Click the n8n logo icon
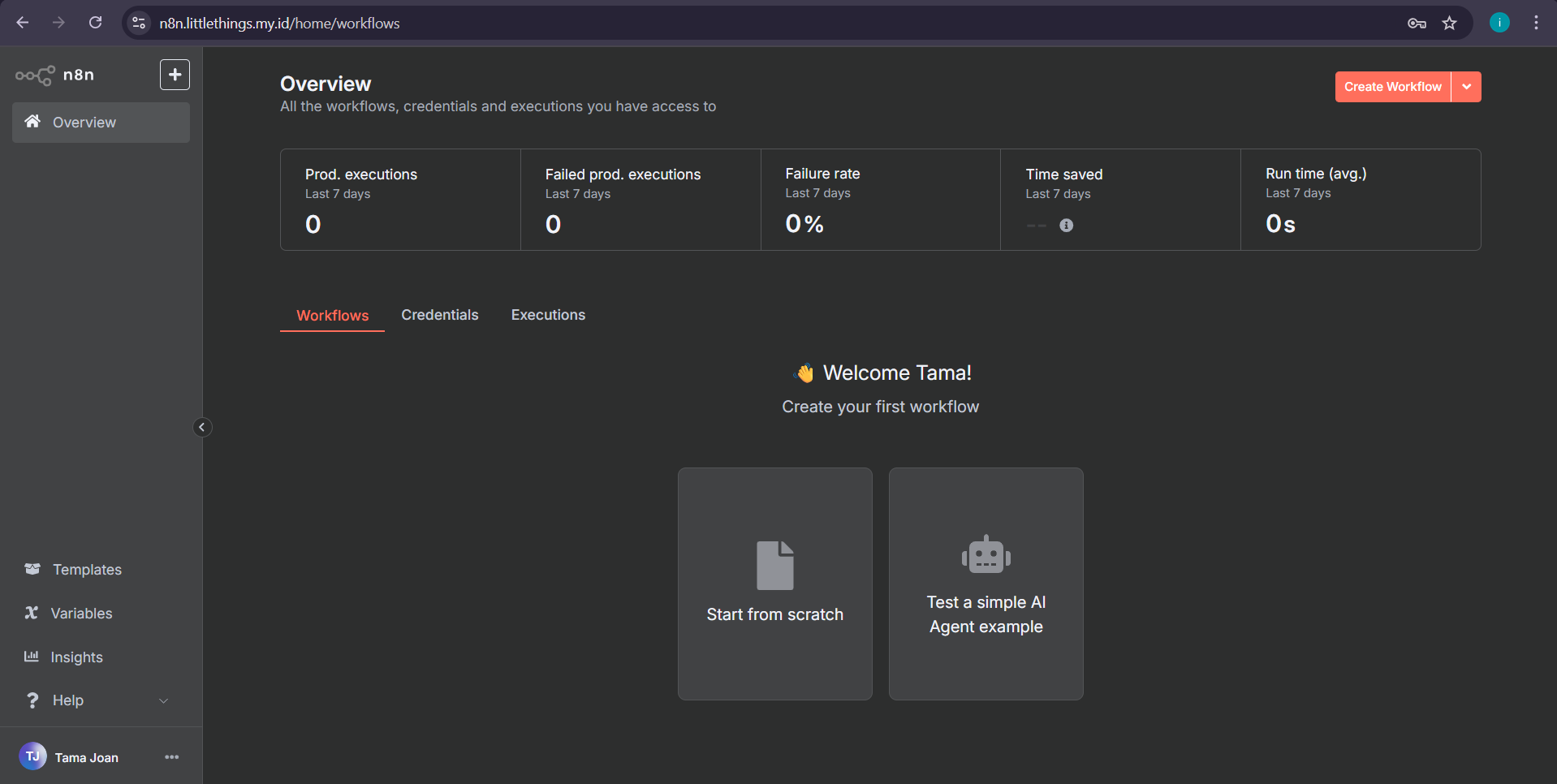The width and height of the screenshot is (1557, 784). pos(35,75)
